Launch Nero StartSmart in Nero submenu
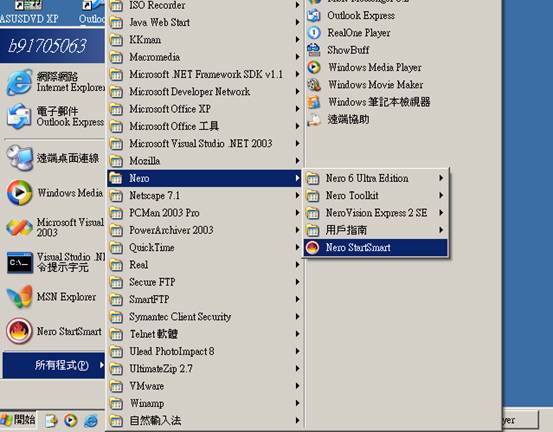 376,248
